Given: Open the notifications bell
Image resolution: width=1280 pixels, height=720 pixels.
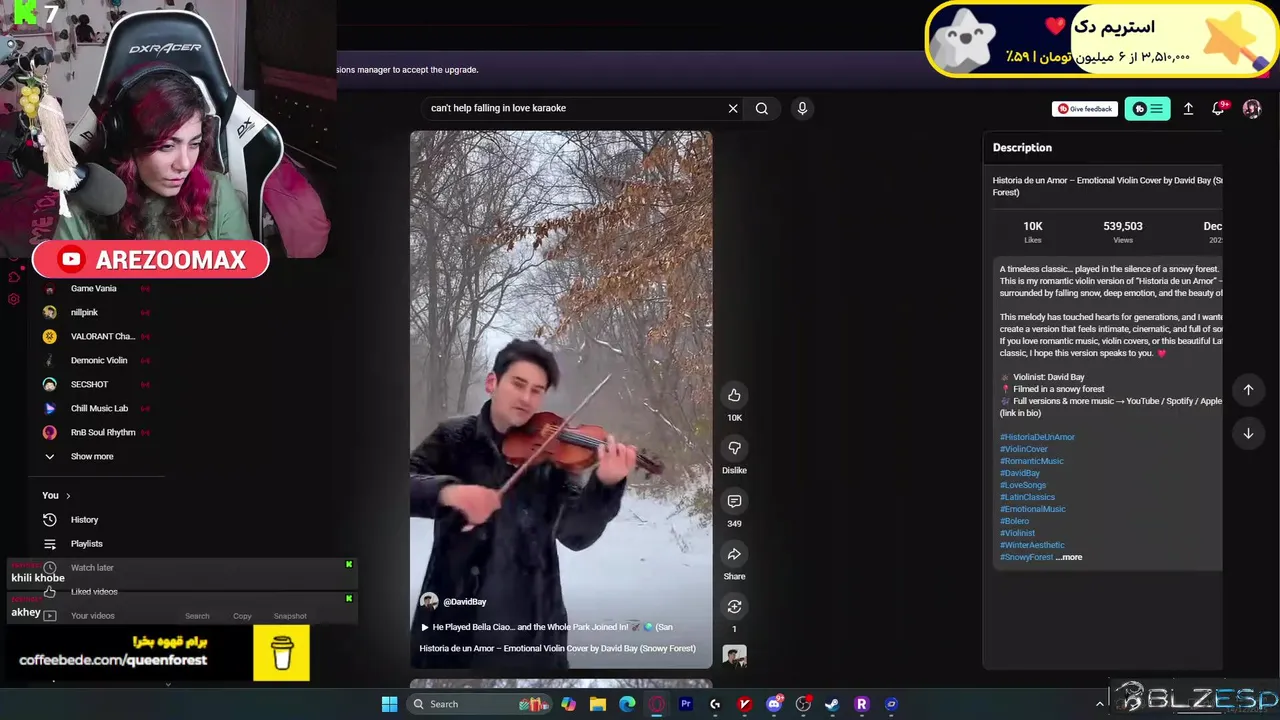Looking at the screenshot, I should [x=1218, y=109].
